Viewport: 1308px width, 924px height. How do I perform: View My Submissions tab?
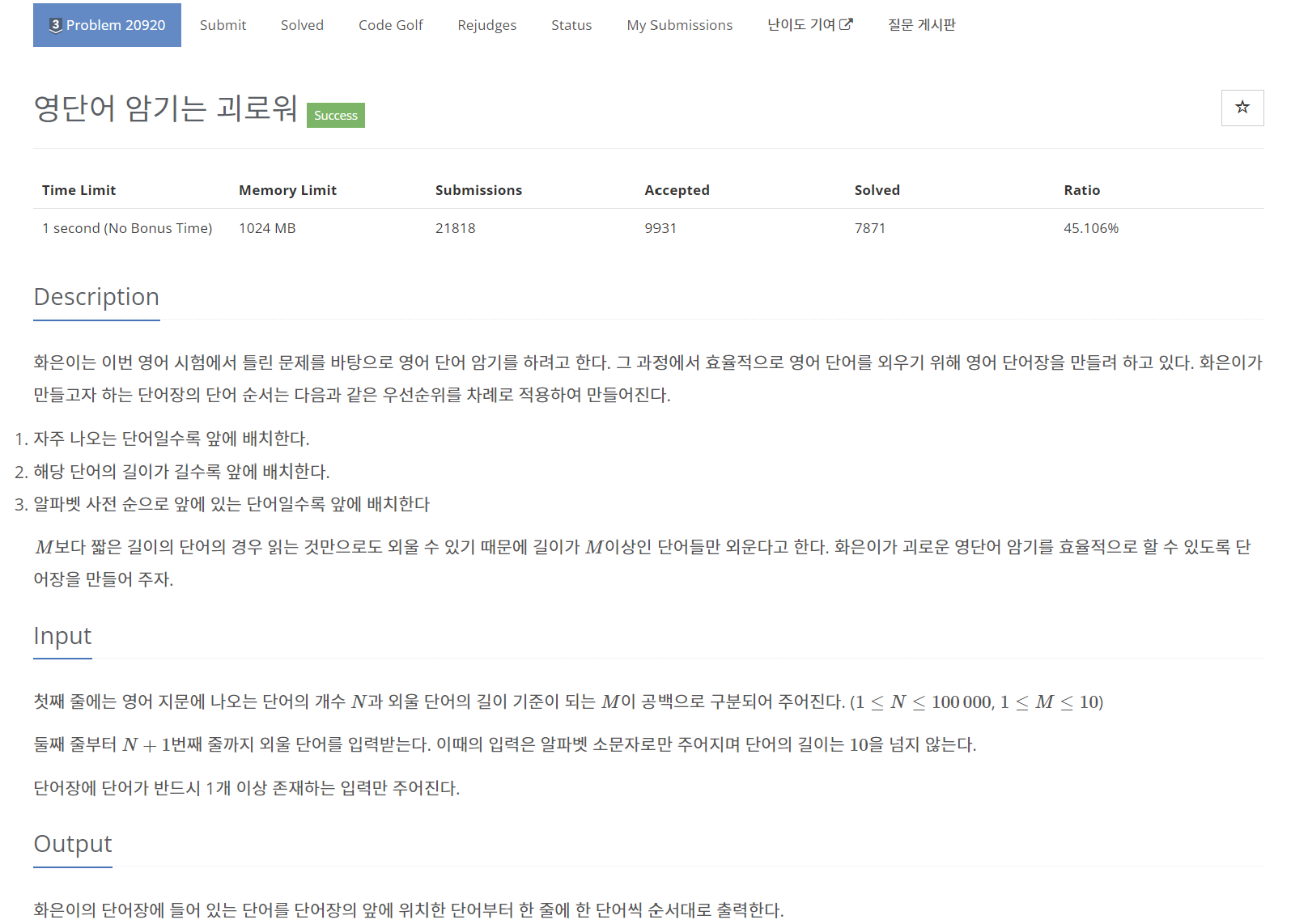pyautogui.click(x=679, y=25)
